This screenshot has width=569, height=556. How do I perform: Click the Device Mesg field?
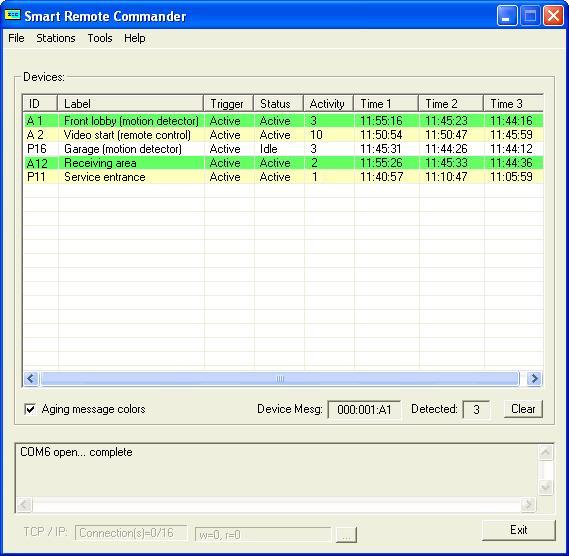[x=364, y=410]
